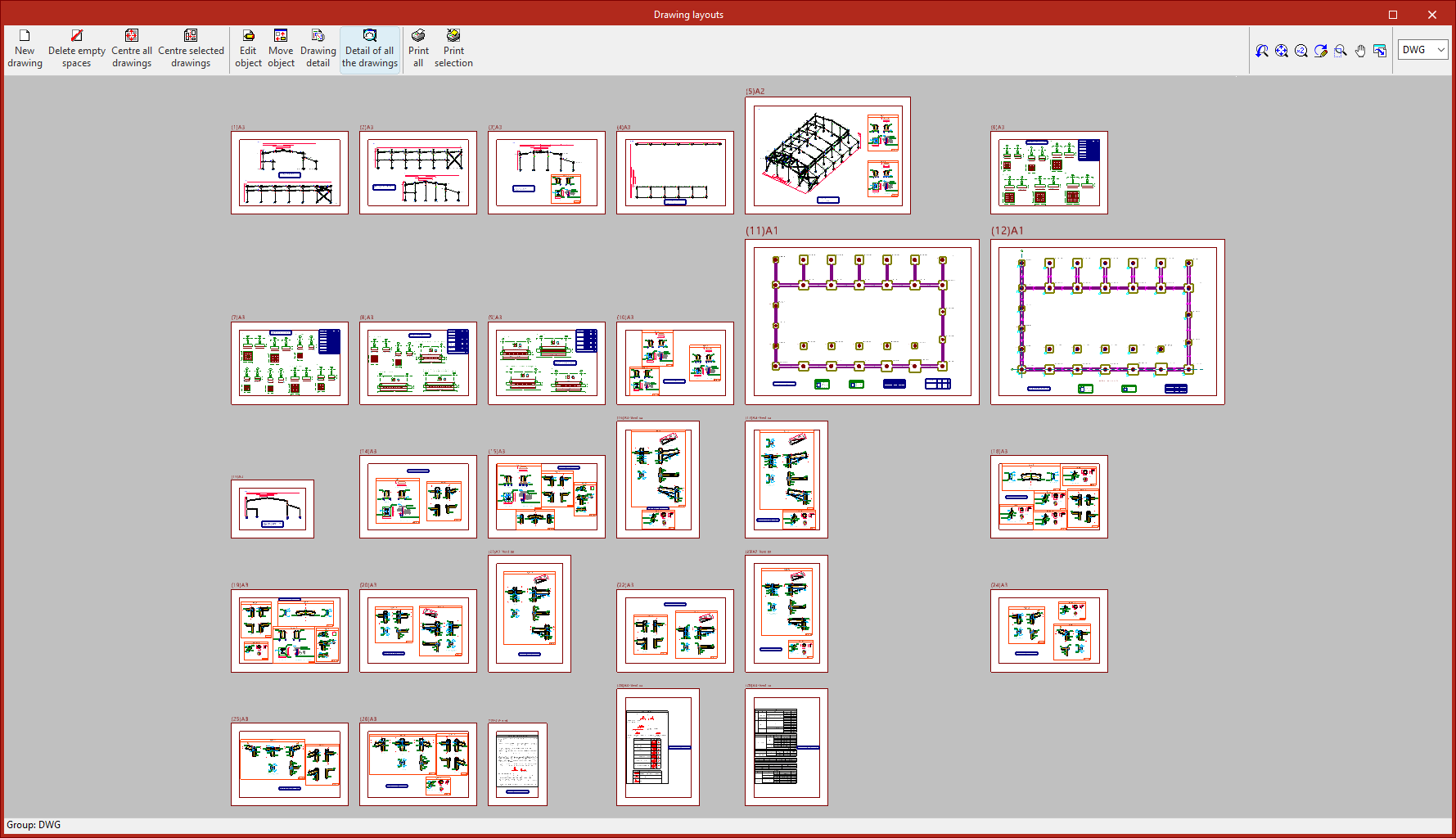Select drawing sheet (9)A3 thumbnail

pos(547,363)
